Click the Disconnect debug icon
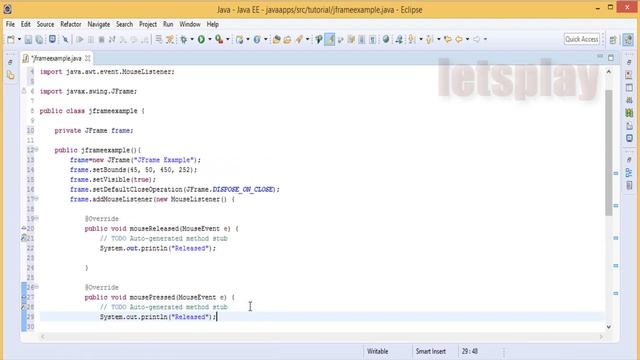640x360 pixels. (112, 40)
